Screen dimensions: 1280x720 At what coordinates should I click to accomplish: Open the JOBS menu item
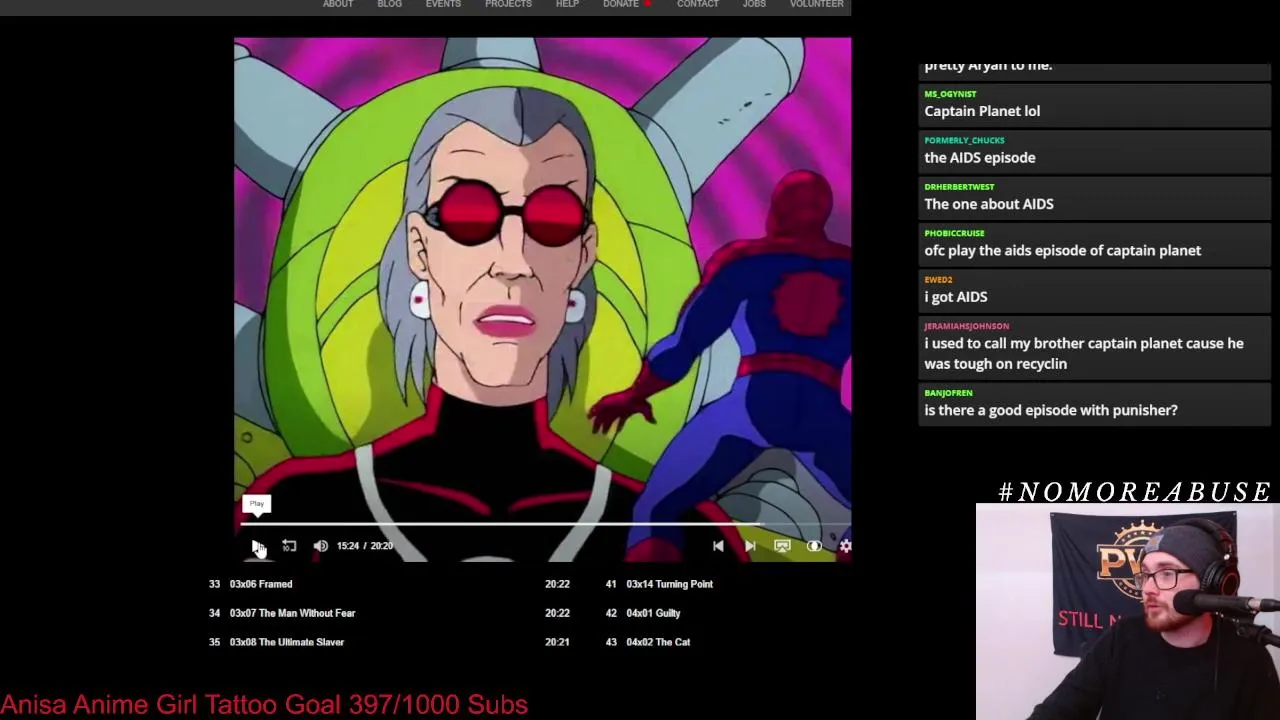click(754, 4)
